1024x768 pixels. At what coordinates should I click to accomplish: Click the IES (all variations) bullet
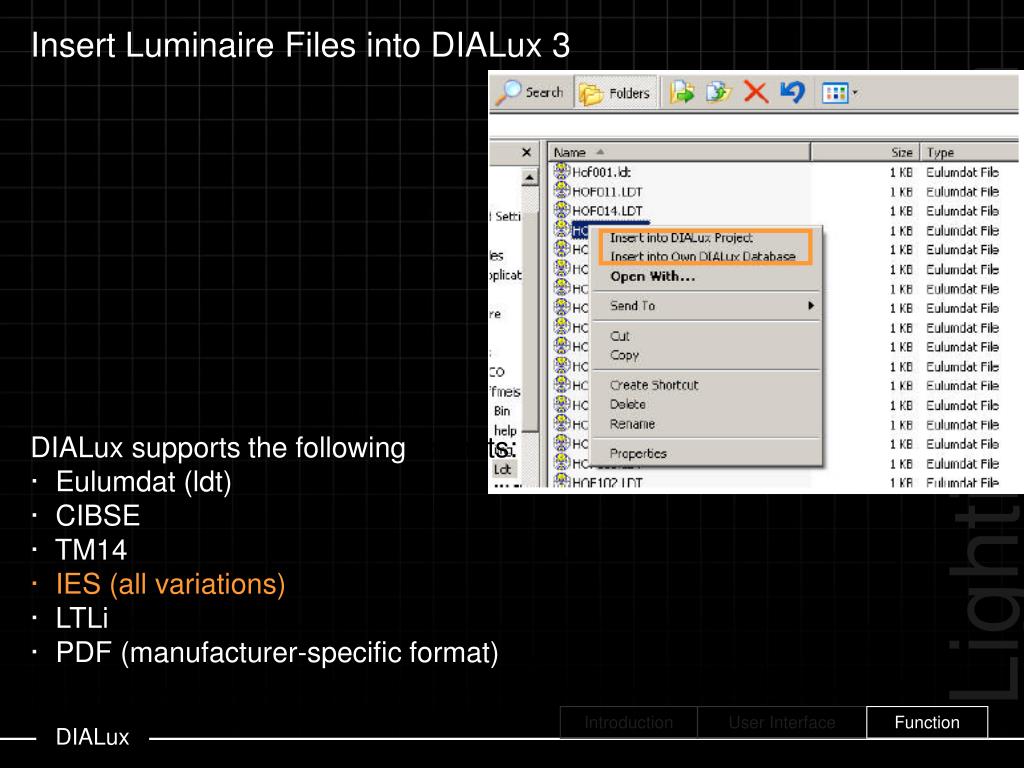pyautogui.click(x=170, y=584)
